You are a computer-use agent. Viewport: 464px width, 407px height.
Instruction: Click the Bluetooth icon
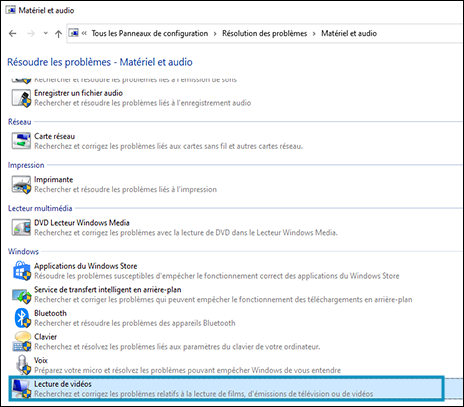22,318
